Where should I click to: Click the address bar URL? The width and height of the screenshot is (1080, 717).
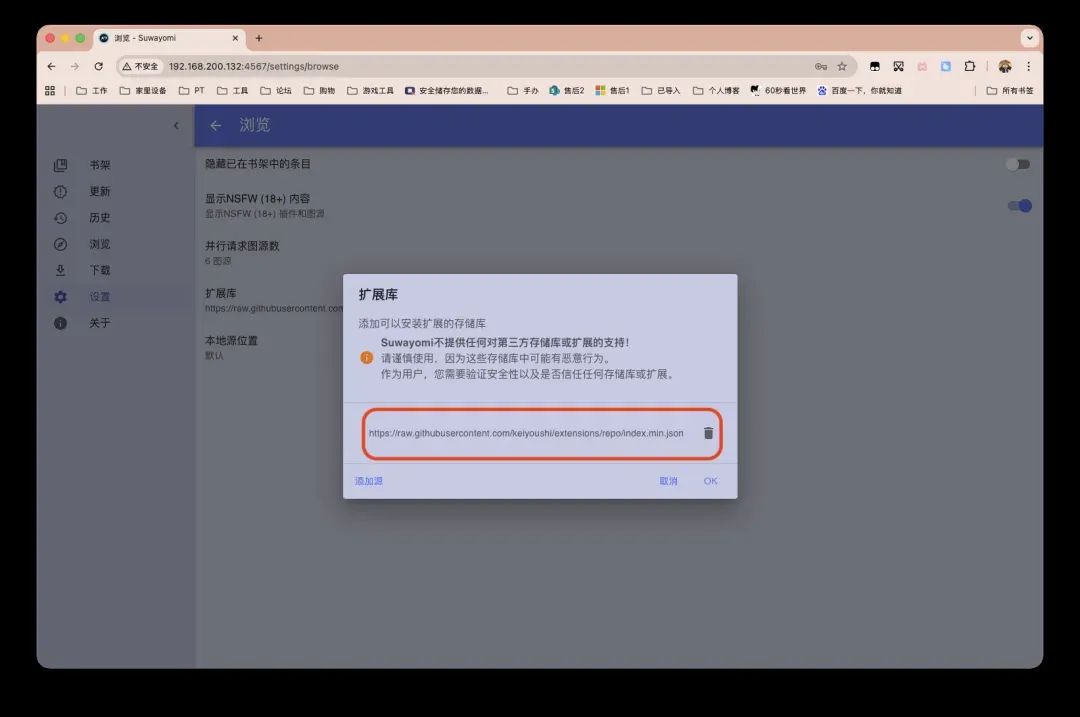[253, 66]
